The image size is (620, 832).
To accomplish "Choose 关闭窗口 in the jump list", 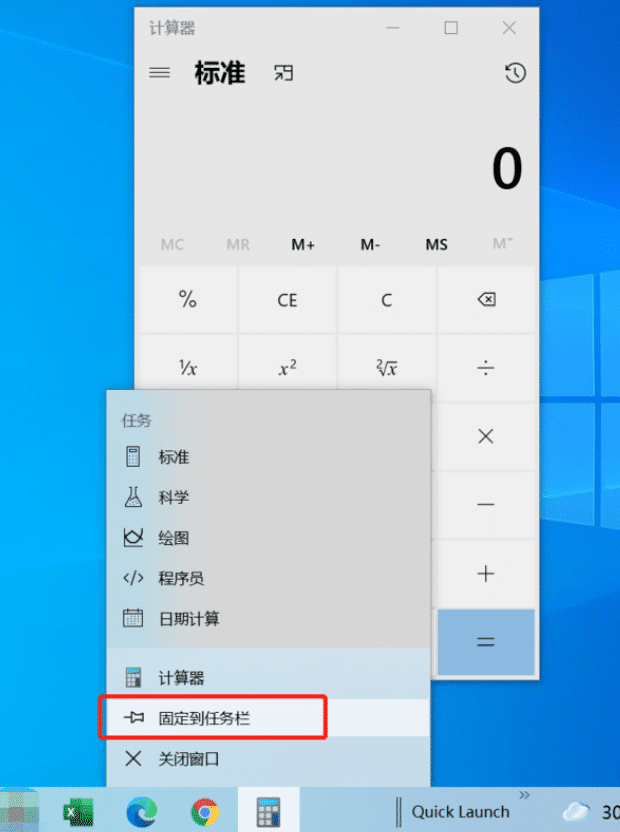I will click(x=268, y=759).
